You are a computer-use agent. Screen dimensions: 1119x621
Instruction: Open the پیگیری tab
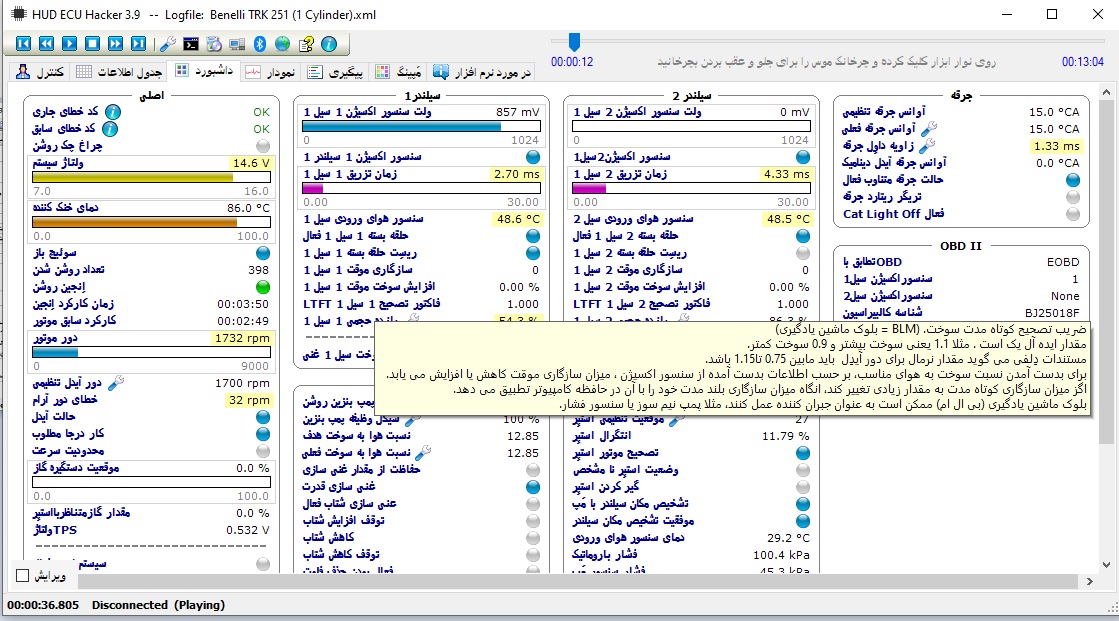[x=335, y=72]
